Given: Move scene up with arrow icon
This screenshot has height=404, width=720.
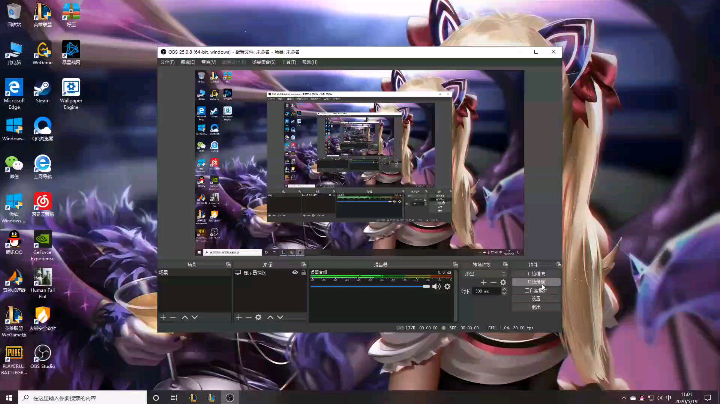Looking at the screenshot, I should coord(185,317).
